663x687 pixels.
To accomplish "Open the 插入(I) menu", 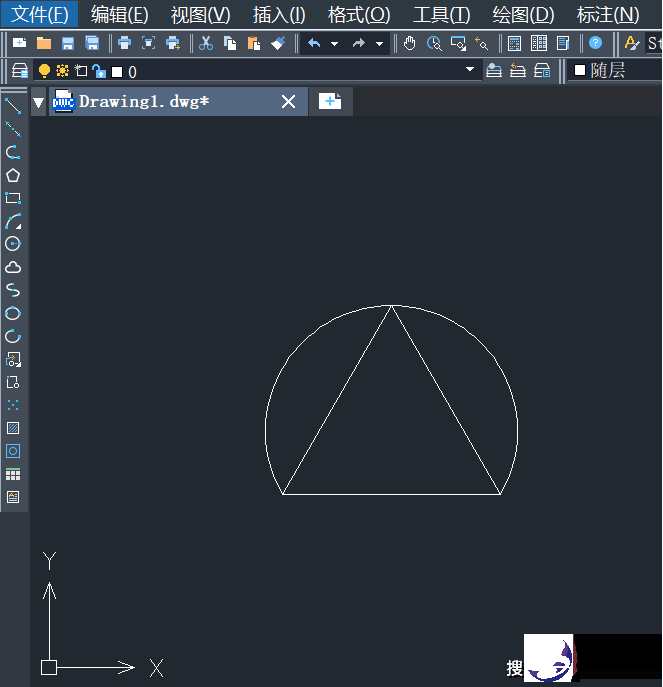I will [x=279, y=14].
